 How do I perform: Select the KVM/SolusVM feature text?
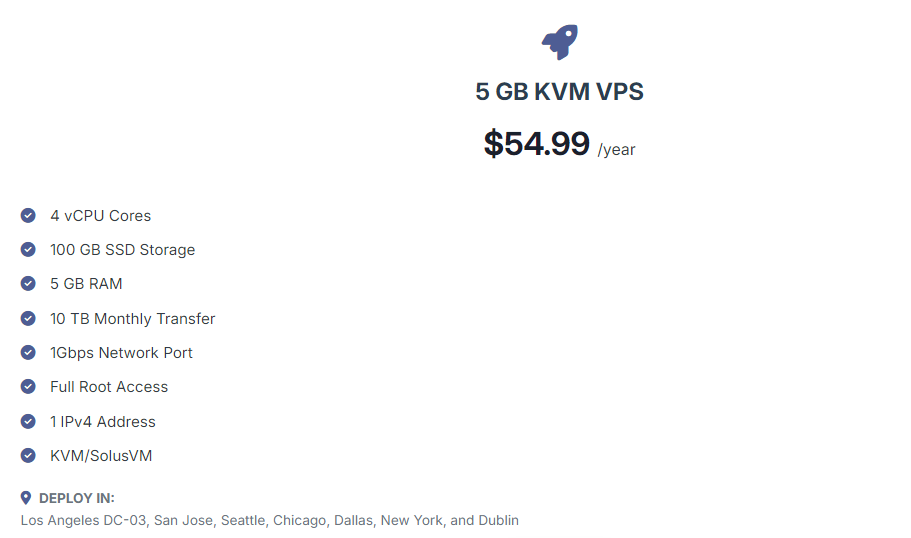[x=101, y=456]
